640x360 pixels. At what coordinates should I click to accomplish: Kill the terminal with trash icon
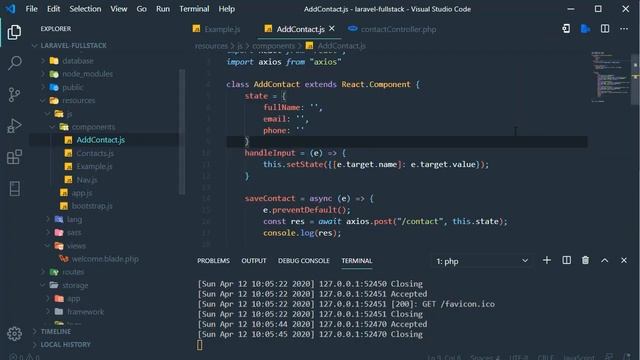[585, 260]
